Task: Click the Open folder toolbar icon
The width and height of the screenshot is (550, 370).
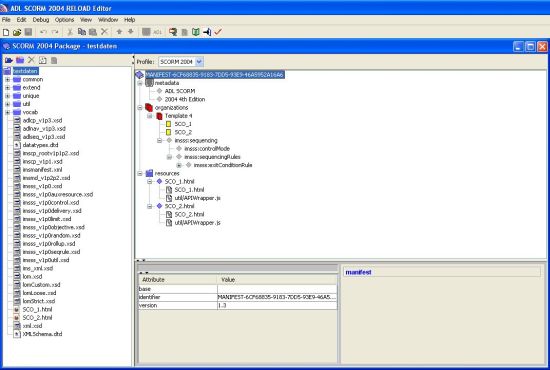Action: click(16, 32)
